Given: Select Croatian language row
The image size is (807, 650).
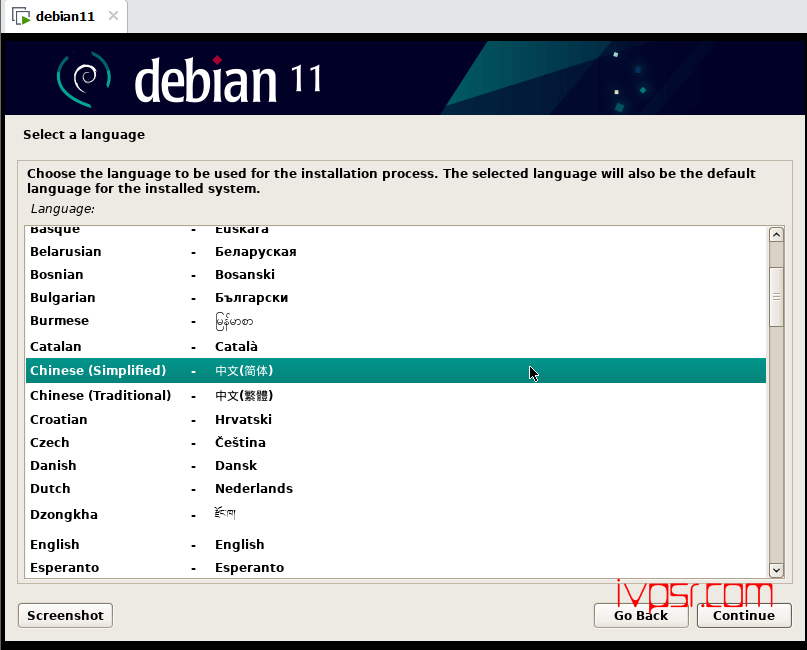Looking at the screenshot, I should click(x=396, y=419).
